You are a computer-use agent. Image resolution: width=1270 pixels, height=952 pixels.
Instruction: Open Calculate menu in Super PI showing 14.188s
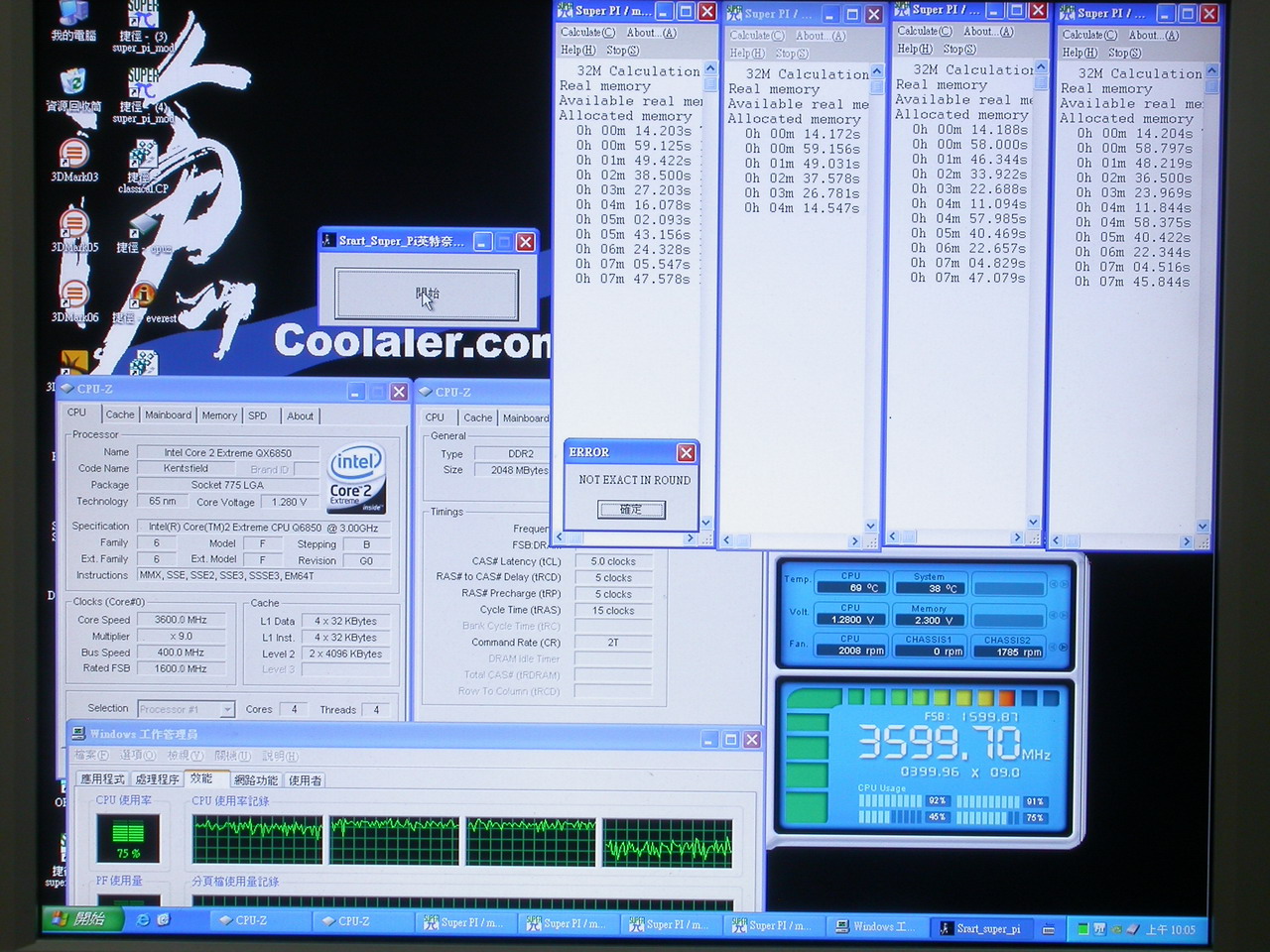(x=924, y=31)
